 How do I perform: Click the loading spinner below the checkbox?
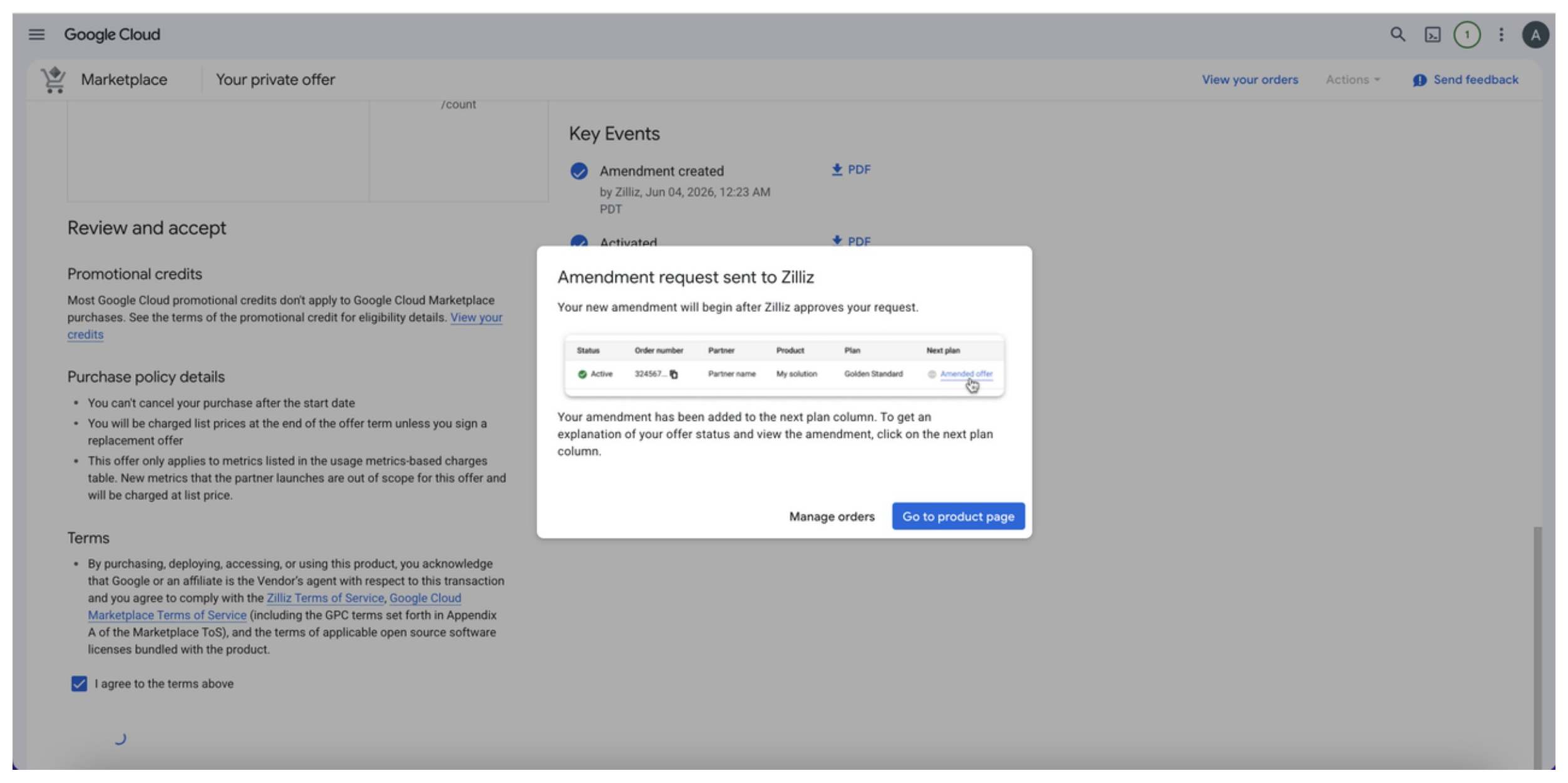pos(120,738)
